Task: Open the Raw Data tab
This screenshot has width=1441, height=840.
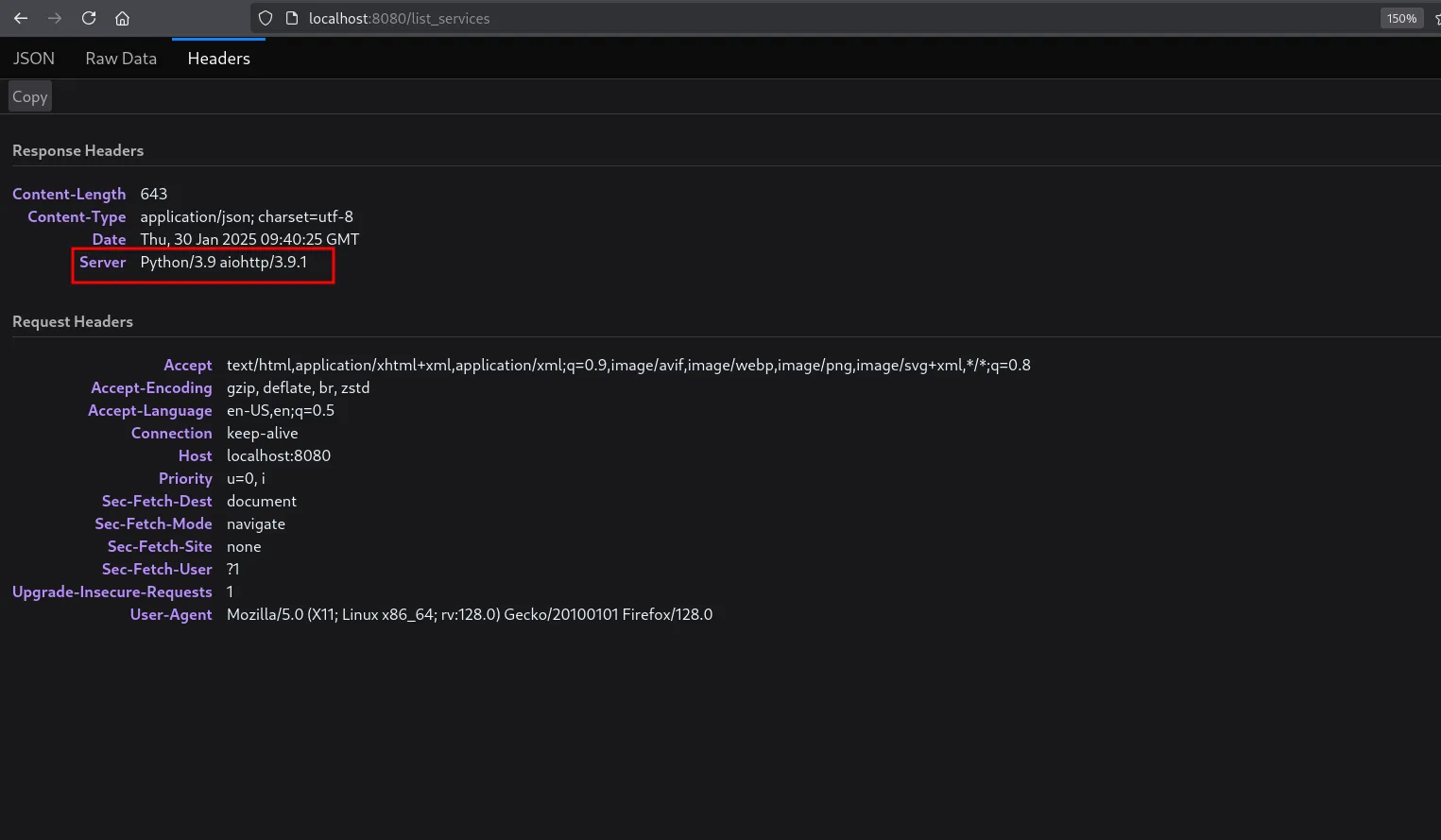Action: (x=121, y=59)
